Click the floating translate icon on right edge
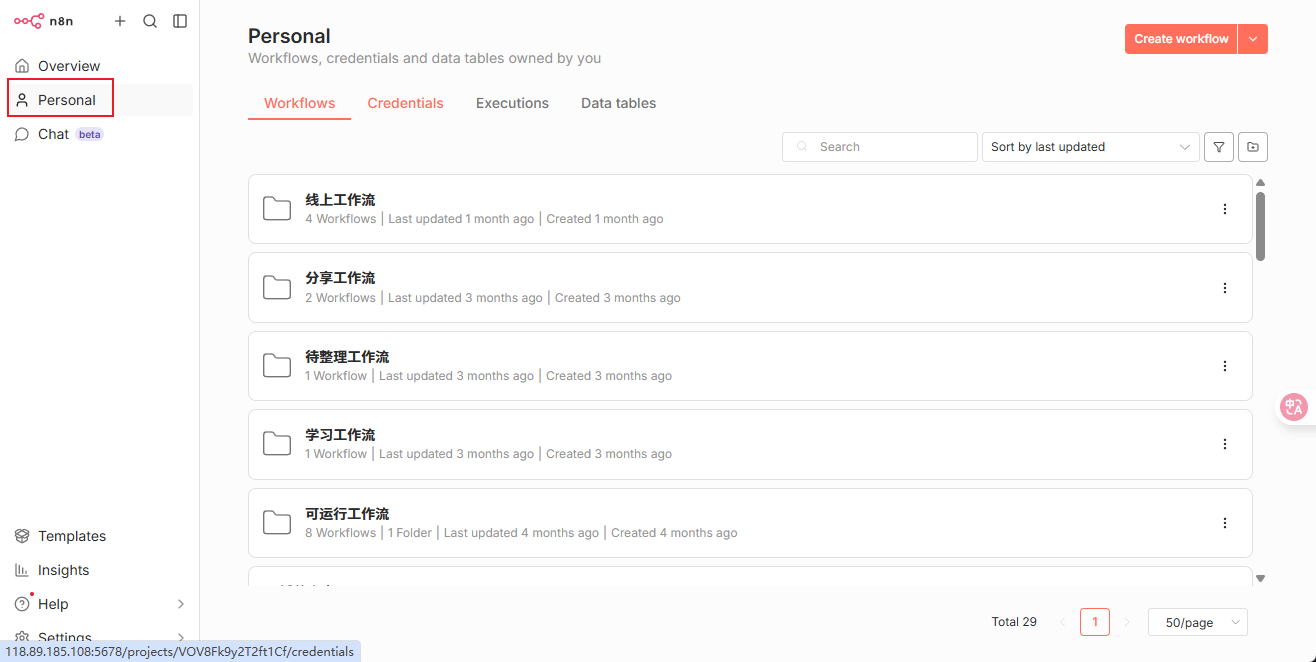The width and height of the screenshot is (1316, 662). click(1294, 407)
